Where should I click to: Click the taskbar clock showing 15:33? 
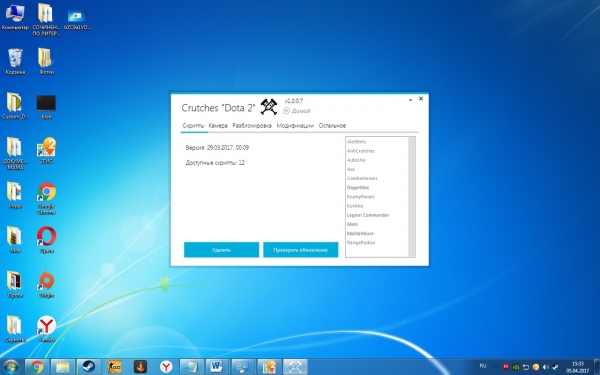click(577, 367)
